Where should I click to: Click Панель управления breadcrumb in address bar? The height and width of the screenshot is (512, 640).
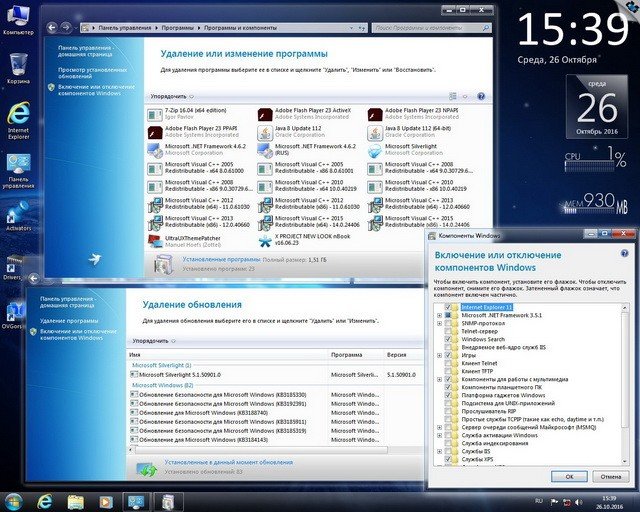124,28
